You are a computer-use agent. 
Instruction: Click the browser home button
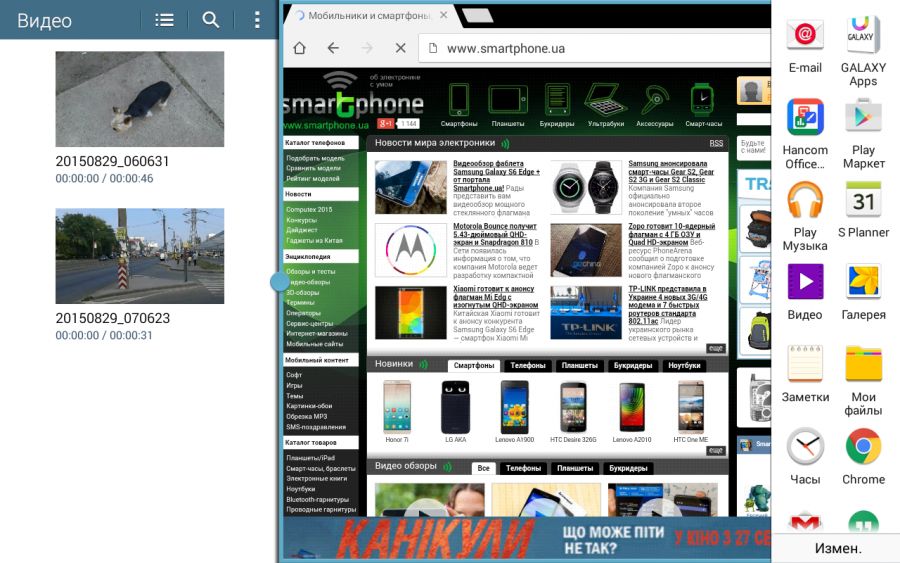pyautogui.click(x=298, y=48)
